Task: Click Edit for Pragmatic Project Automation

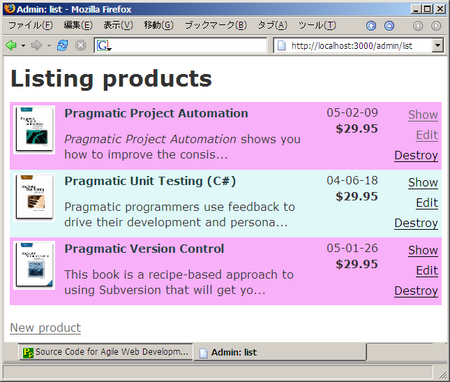Action: (427, 135)
